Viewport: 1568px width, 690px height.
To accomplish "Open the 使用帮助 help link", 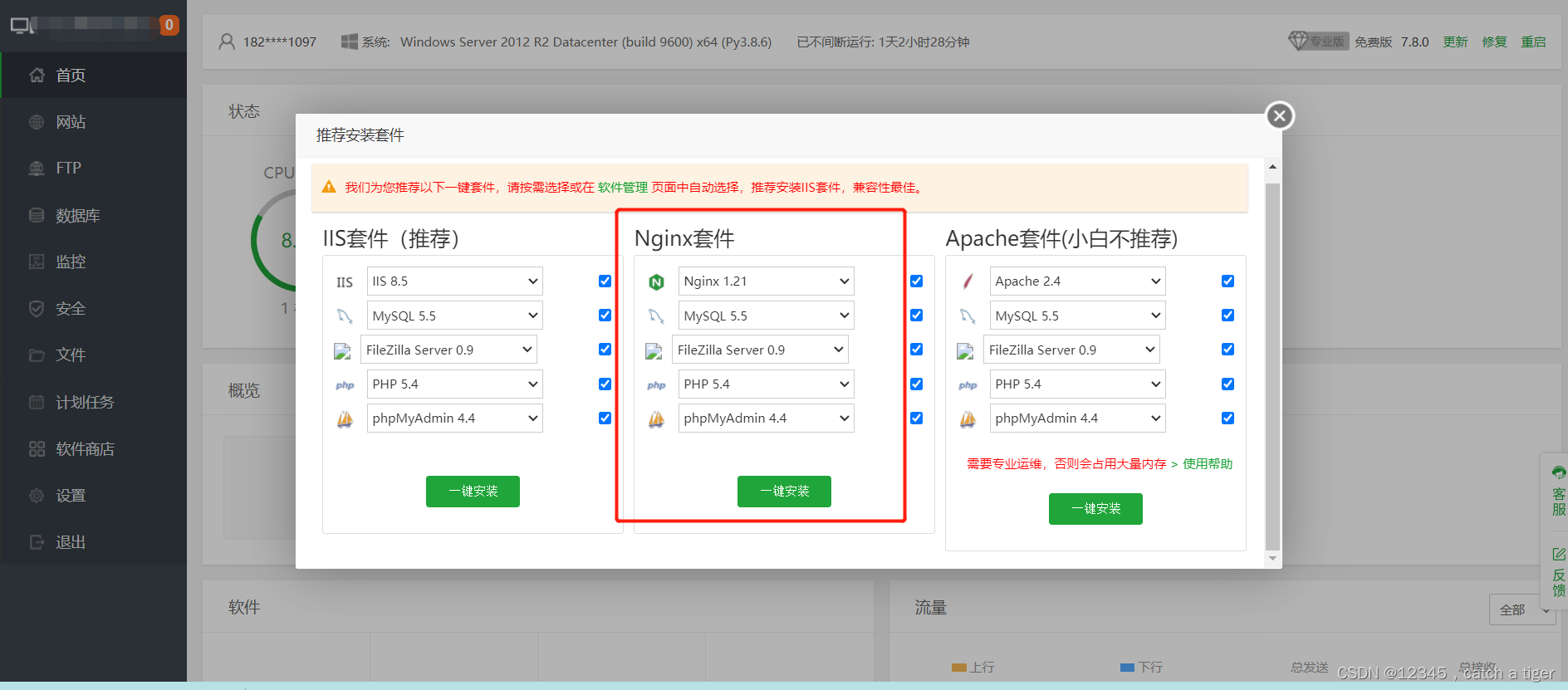I will click(x=1208, y=464).
